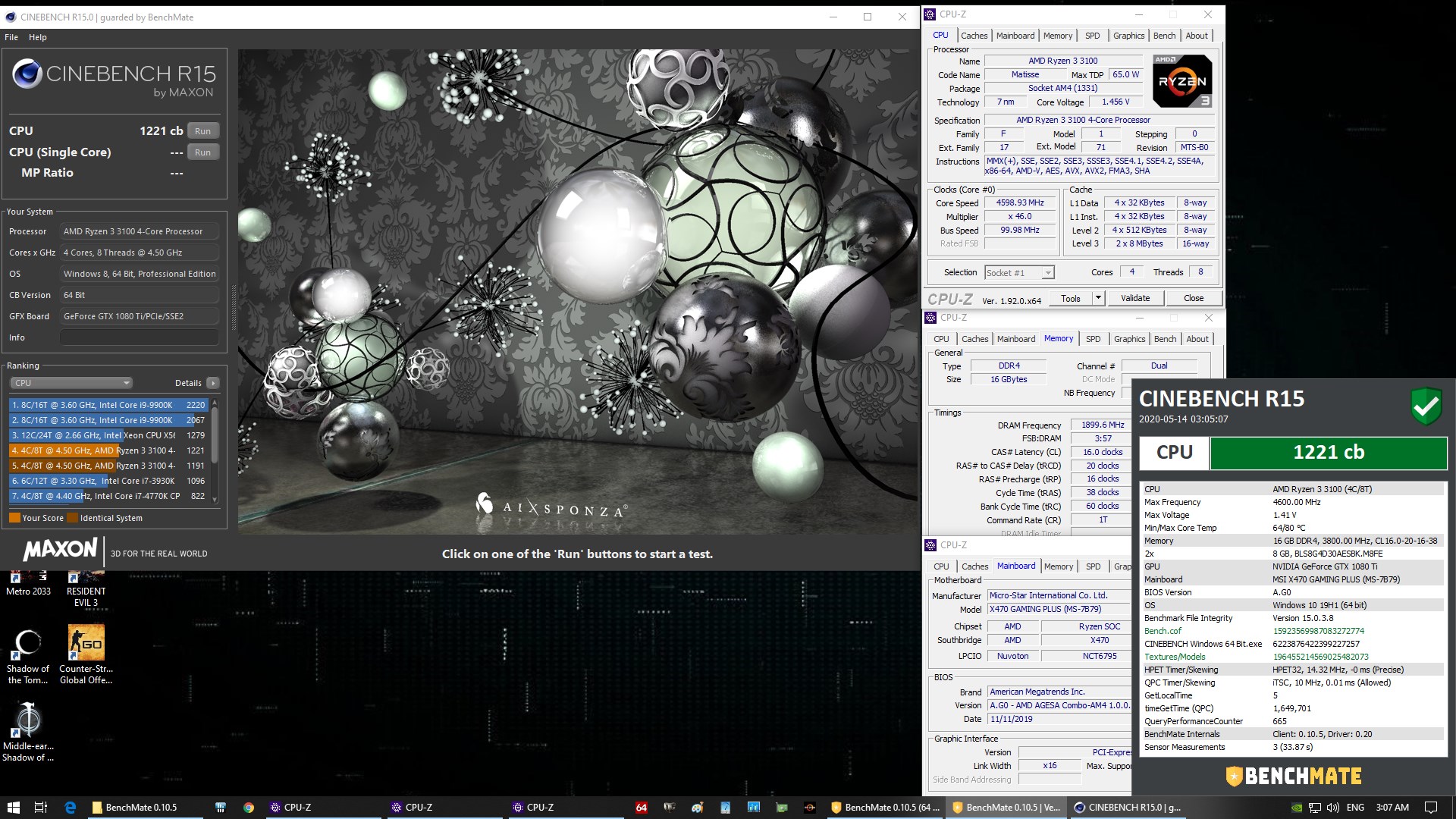The width and height of the screenshot is (1456, 819).
Task: Click the AMD Ryzen 3 logo in CPU-Z
Action: click(x=1181, y=81)
